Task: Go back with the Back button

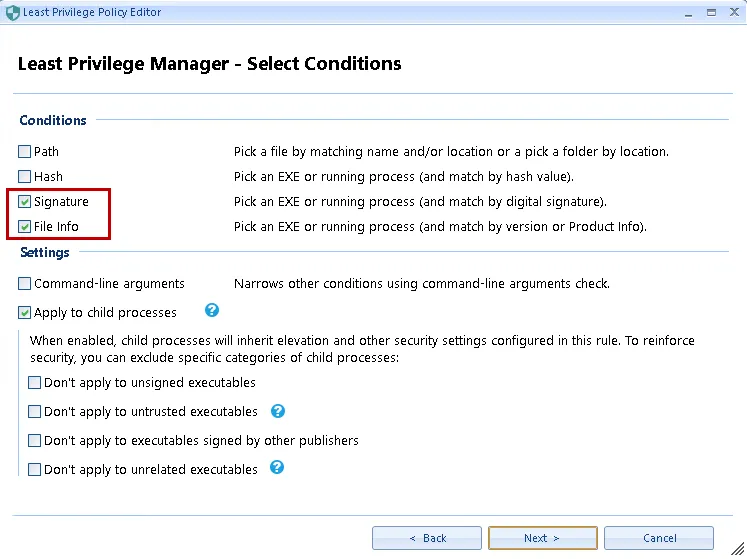Action: (427, 538)
